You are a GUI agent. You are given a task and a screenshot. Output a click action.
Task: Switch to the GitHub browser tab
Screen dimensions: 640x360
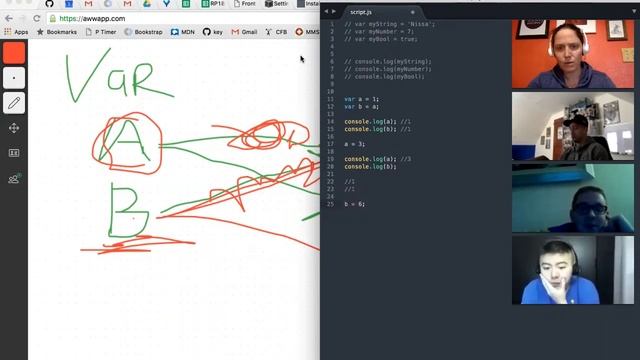click(49, 4)
